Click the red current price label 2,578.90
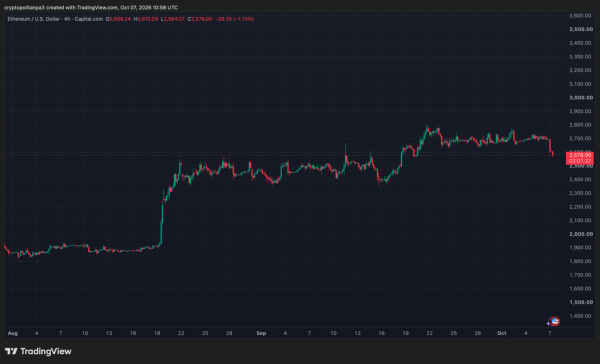Viewport: 600px width, 364px height. [x=580, y=158]
